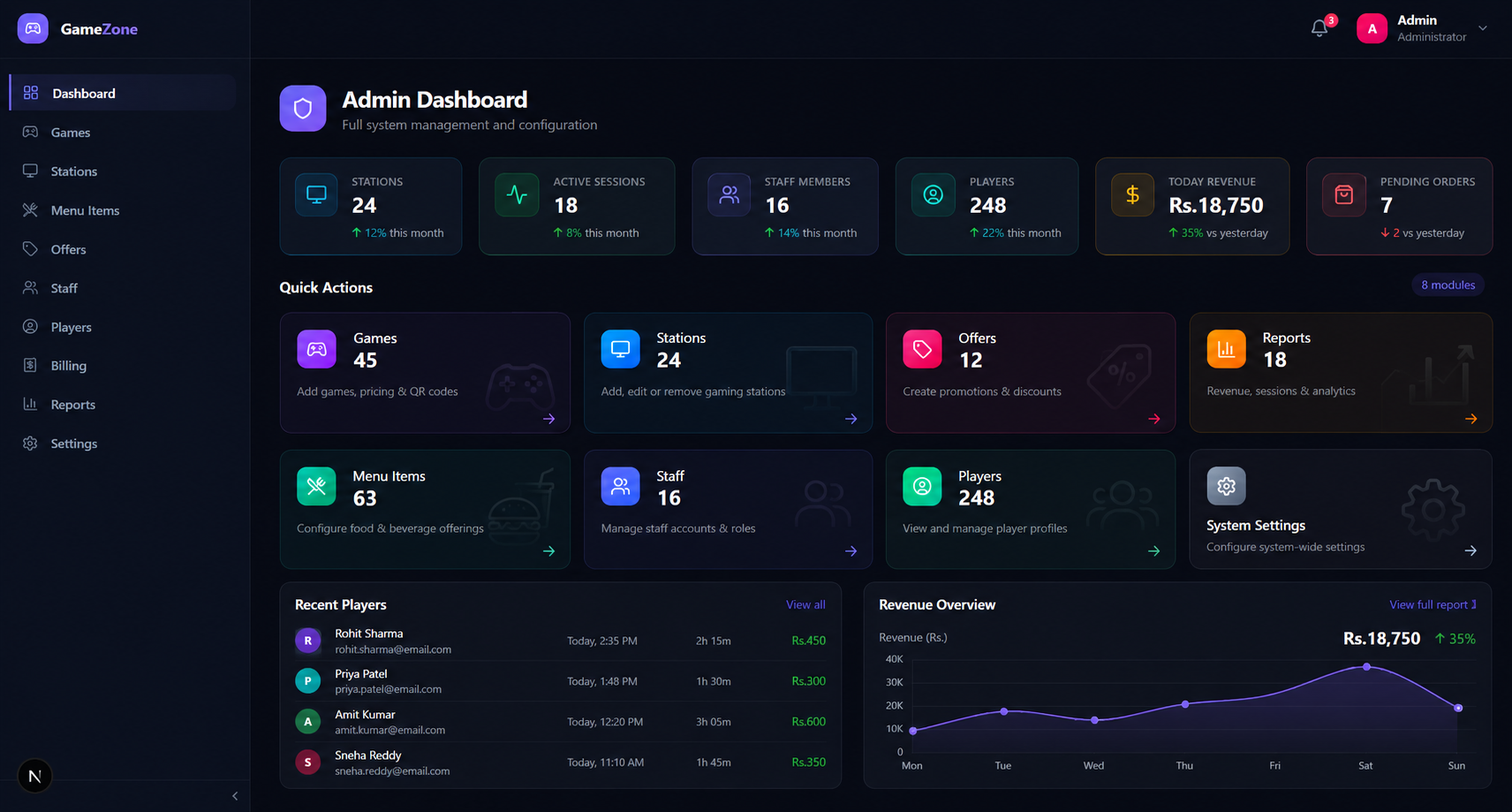Click the Players stat user icon
Screen dimensions: 1512x812
coord(934,194)
